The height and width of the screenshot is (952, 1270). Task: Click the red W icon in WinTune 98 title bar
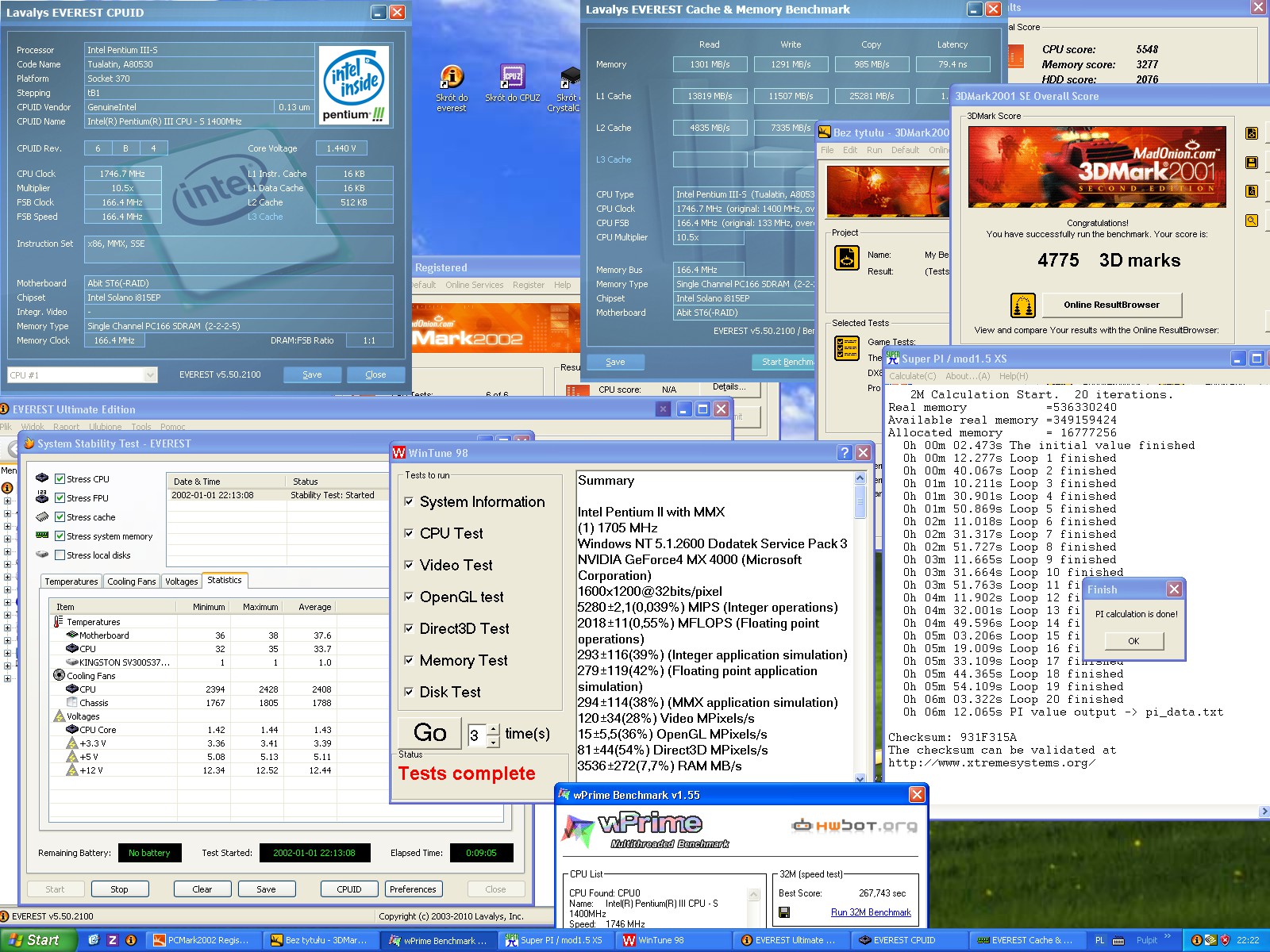[x=399, y=453]
